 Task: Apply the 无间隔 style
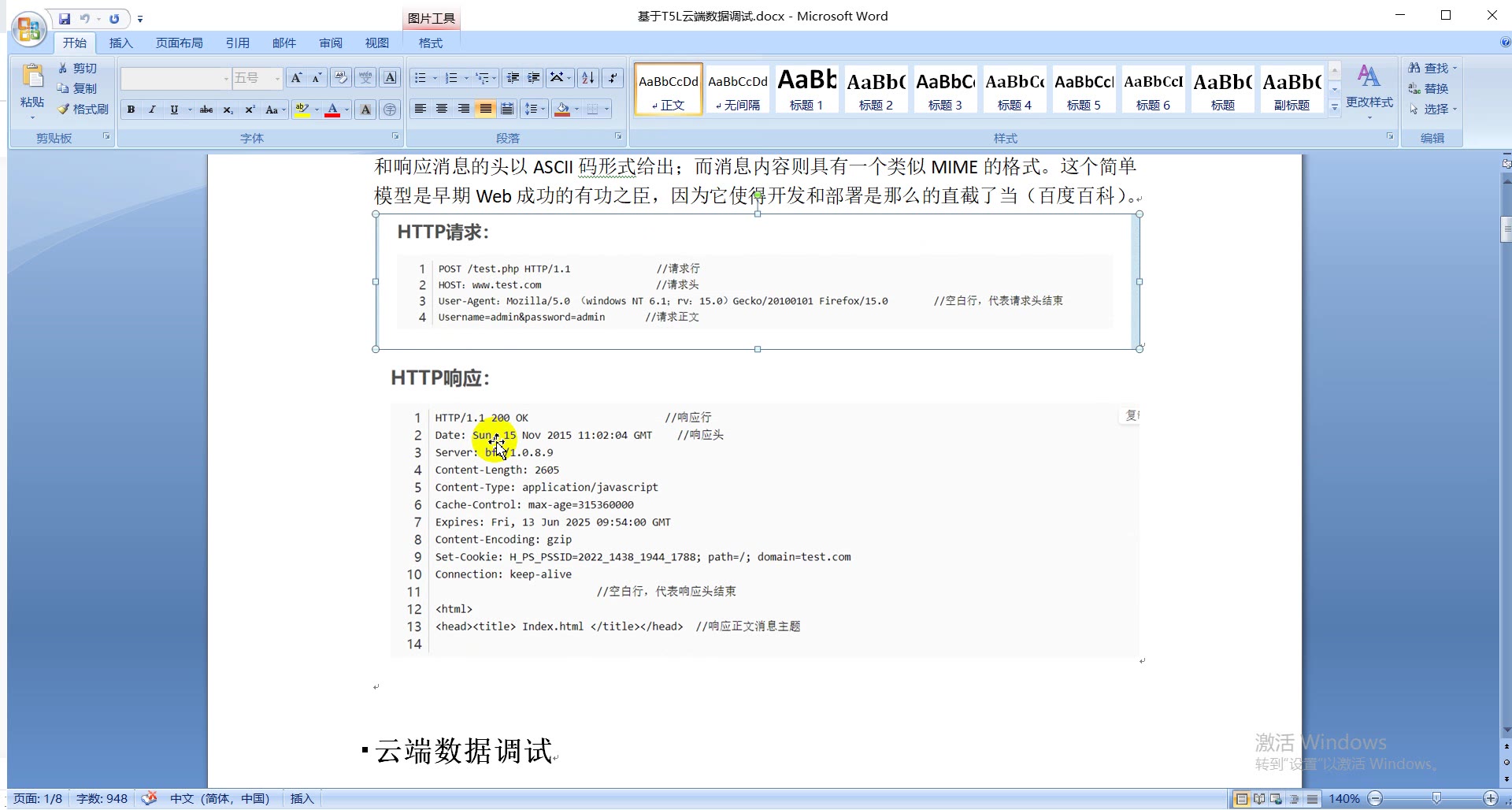(x=737, y=89)
